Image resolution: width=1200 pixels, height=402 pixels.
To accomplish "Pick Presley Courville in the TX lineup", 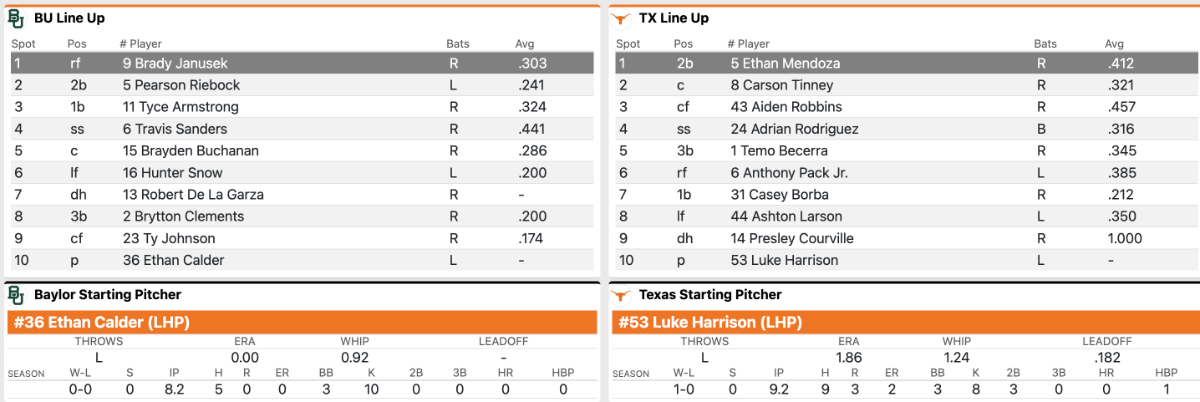I will [791, 239].
